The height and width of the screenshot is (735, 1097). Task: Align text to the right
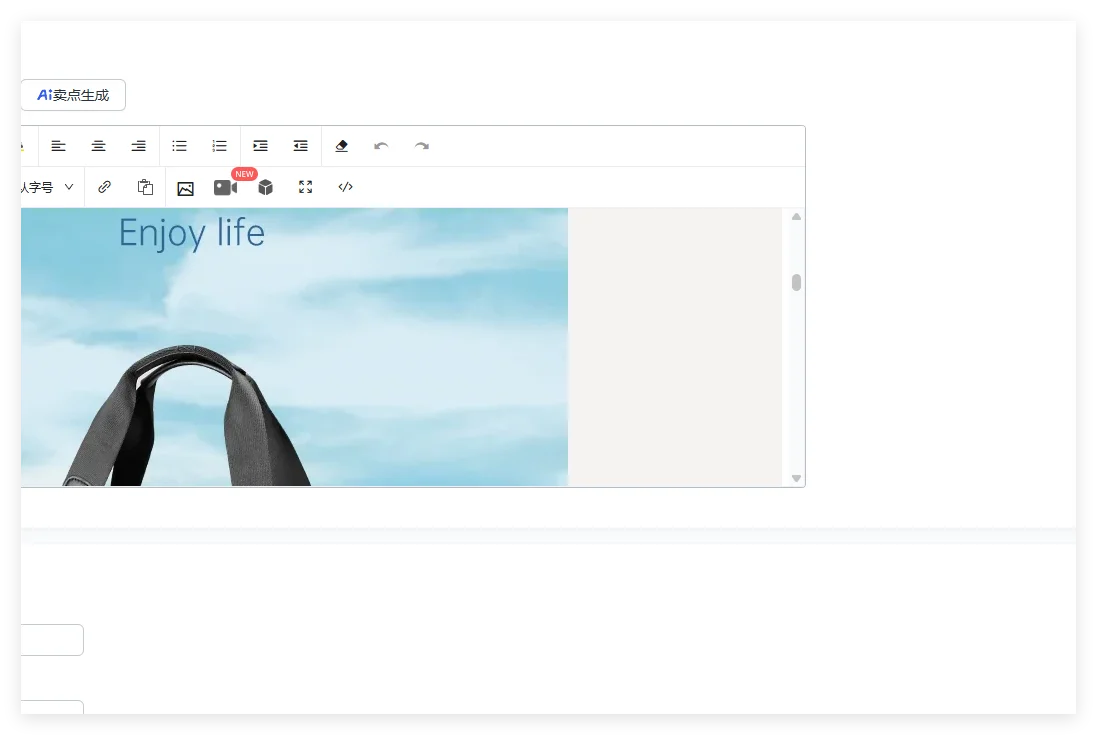[139, 146]
